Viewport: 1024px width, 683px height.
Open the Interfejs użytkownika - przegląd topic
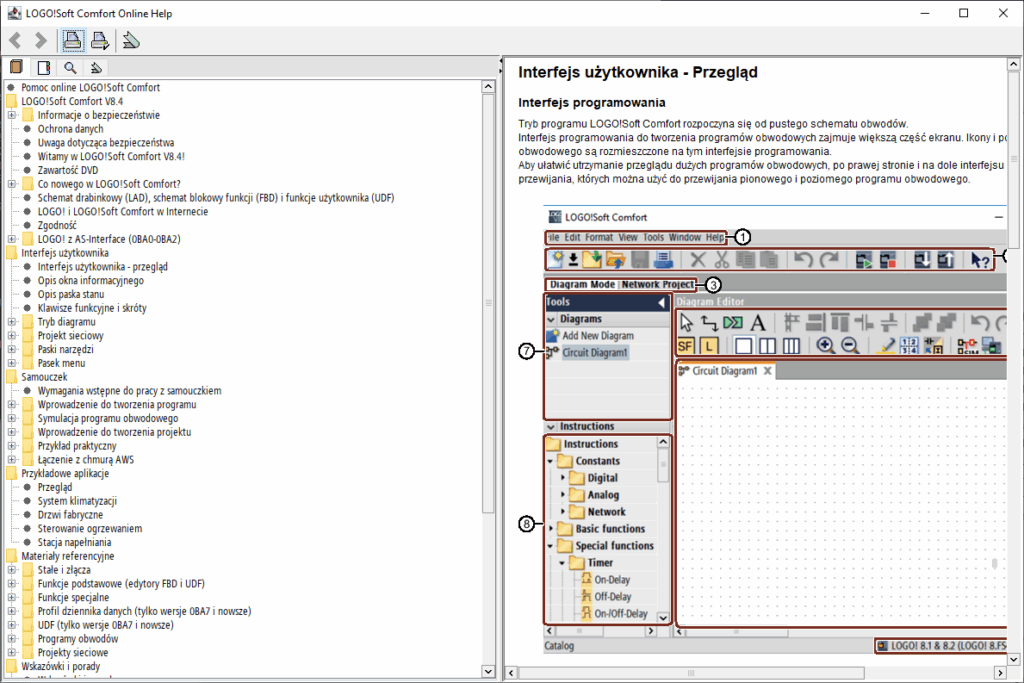[103, 266]
